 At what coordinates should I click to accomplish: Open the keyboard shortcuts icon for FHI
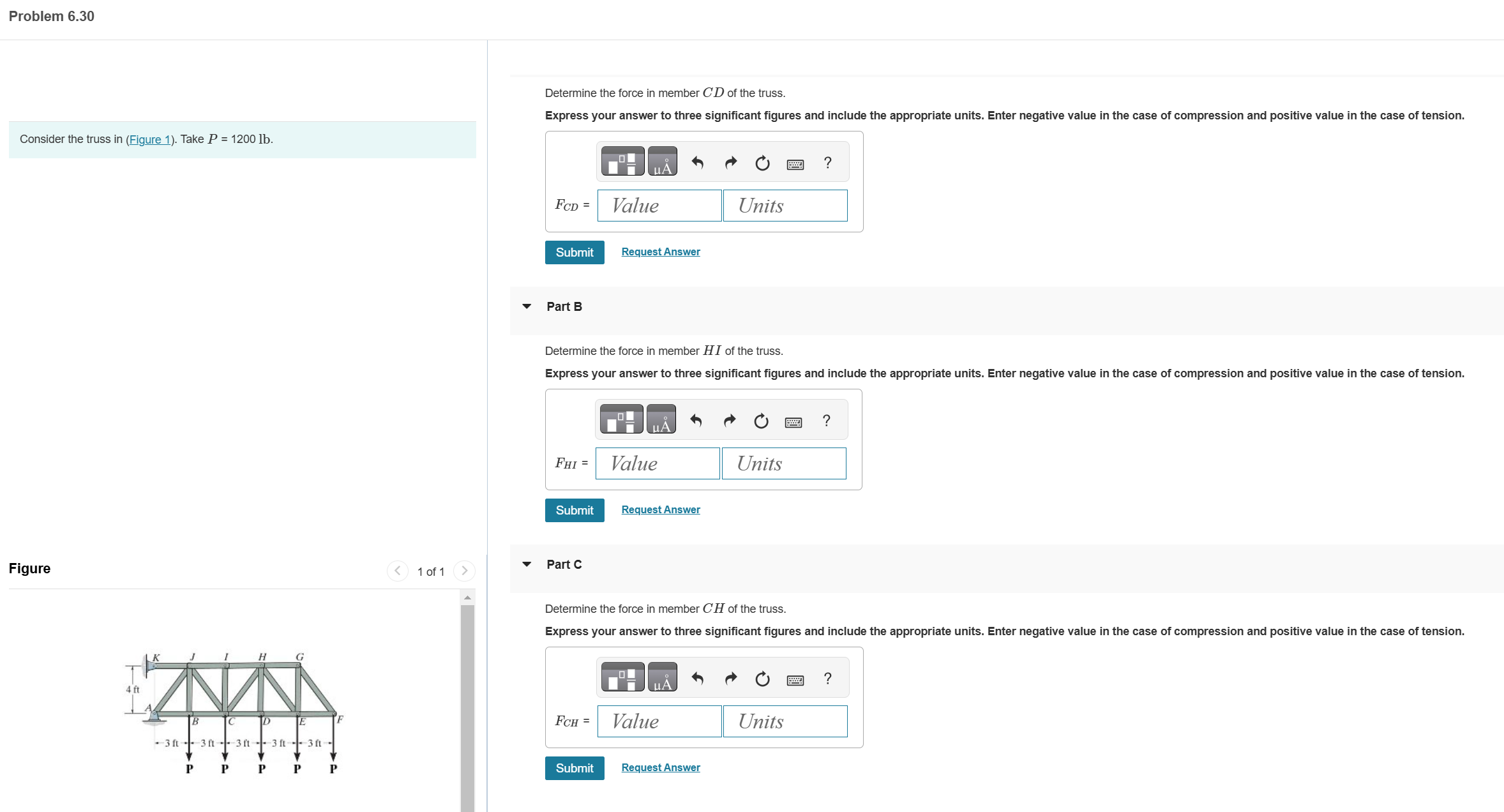pyautogui.click(x=793, y=422)
